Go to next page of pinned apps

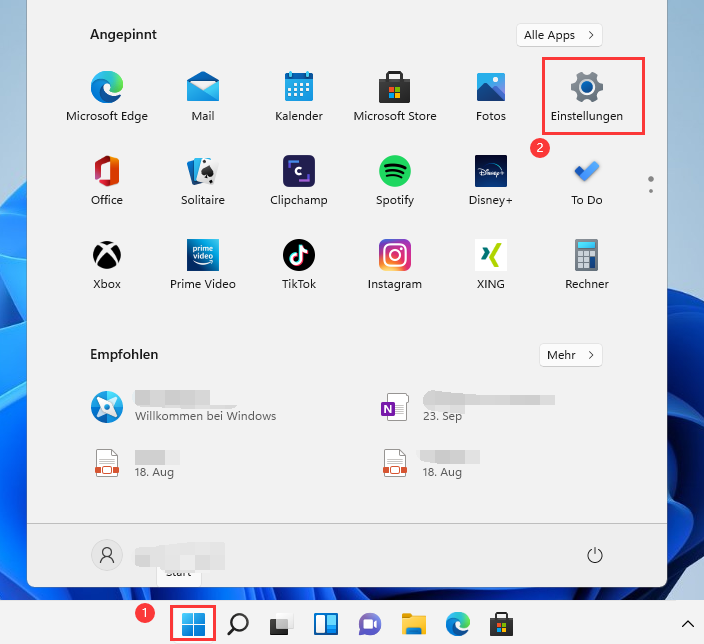click(x=651, y=191)
